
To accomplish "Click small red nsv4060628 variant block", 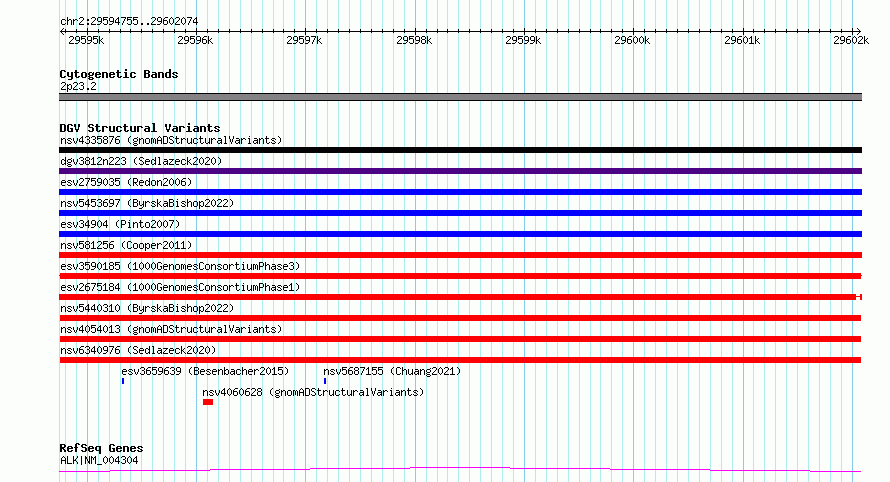I will [208, 402].
